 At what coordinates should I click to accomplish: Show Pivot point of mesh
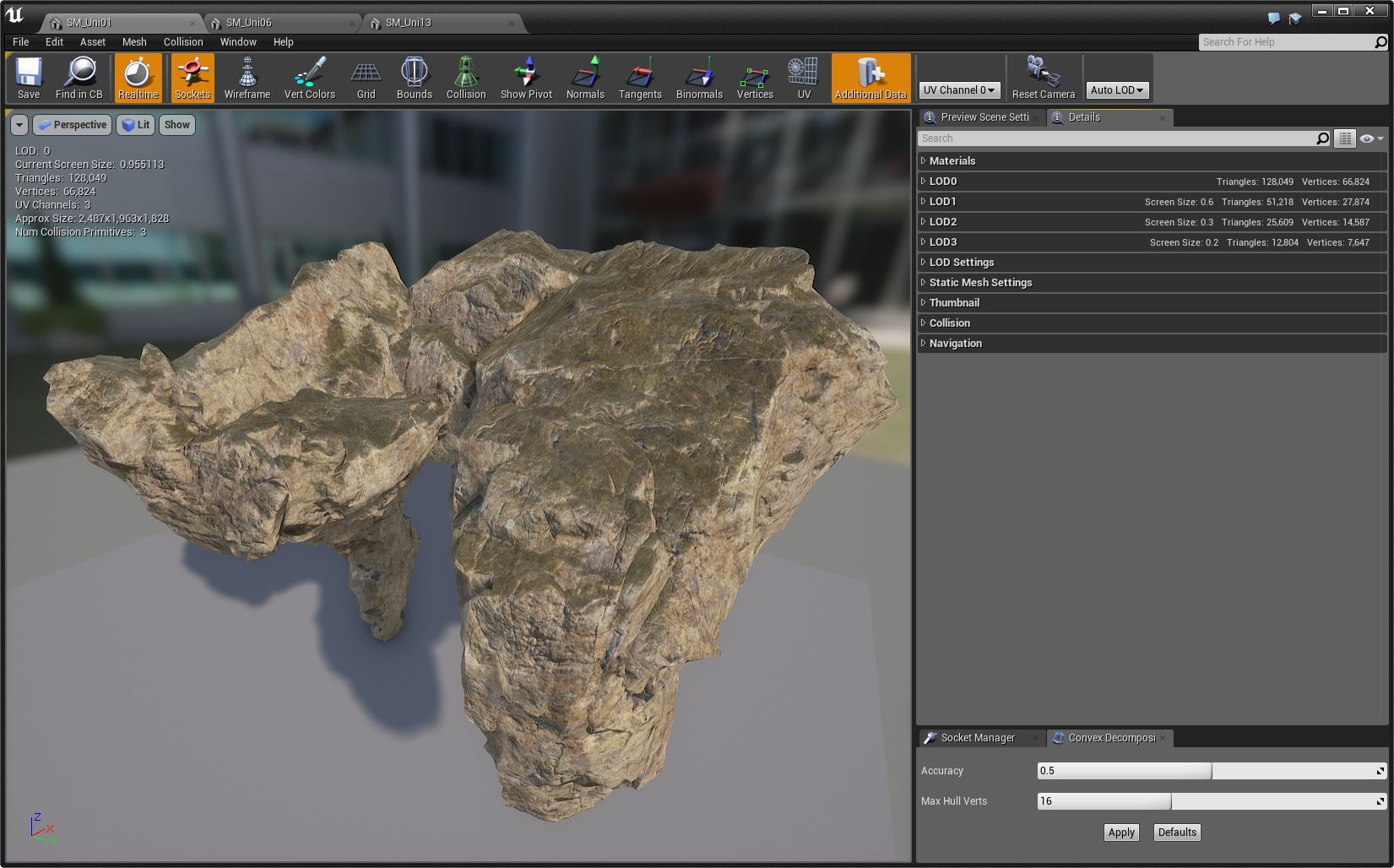point(526,78)
